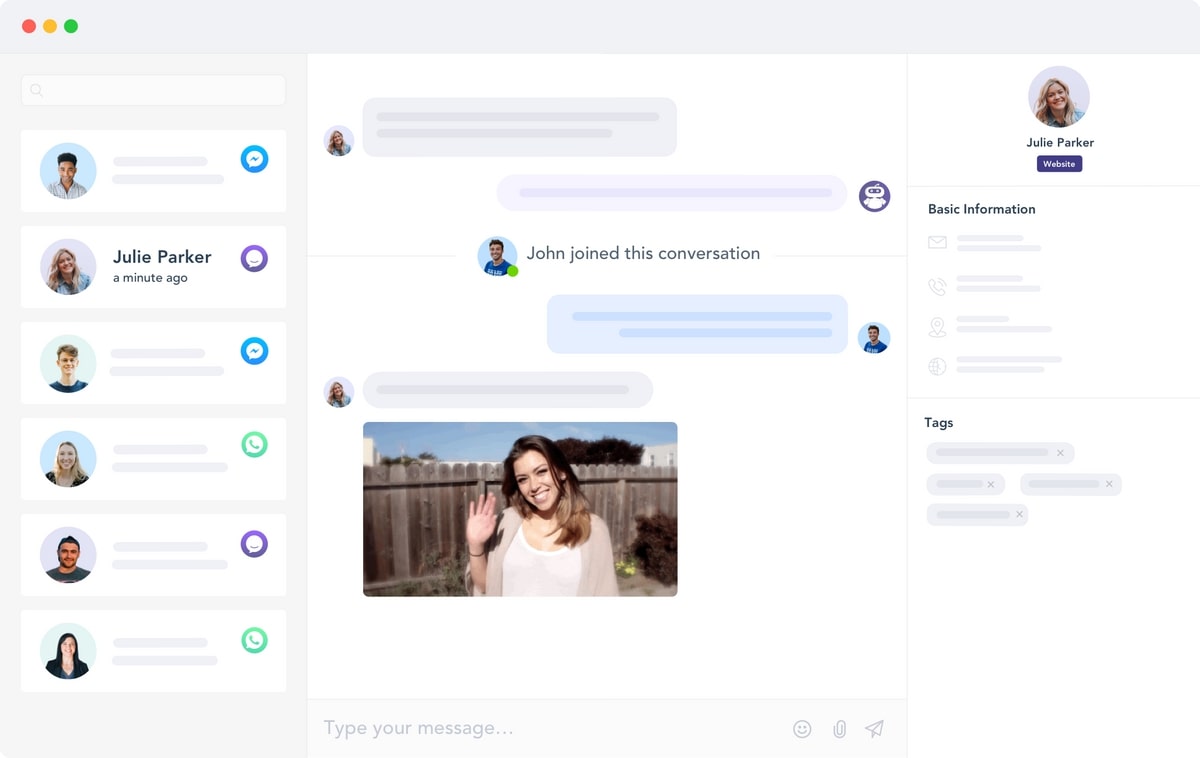
Task: Click John's avatar in the joined notice
Action: (497, 256)
